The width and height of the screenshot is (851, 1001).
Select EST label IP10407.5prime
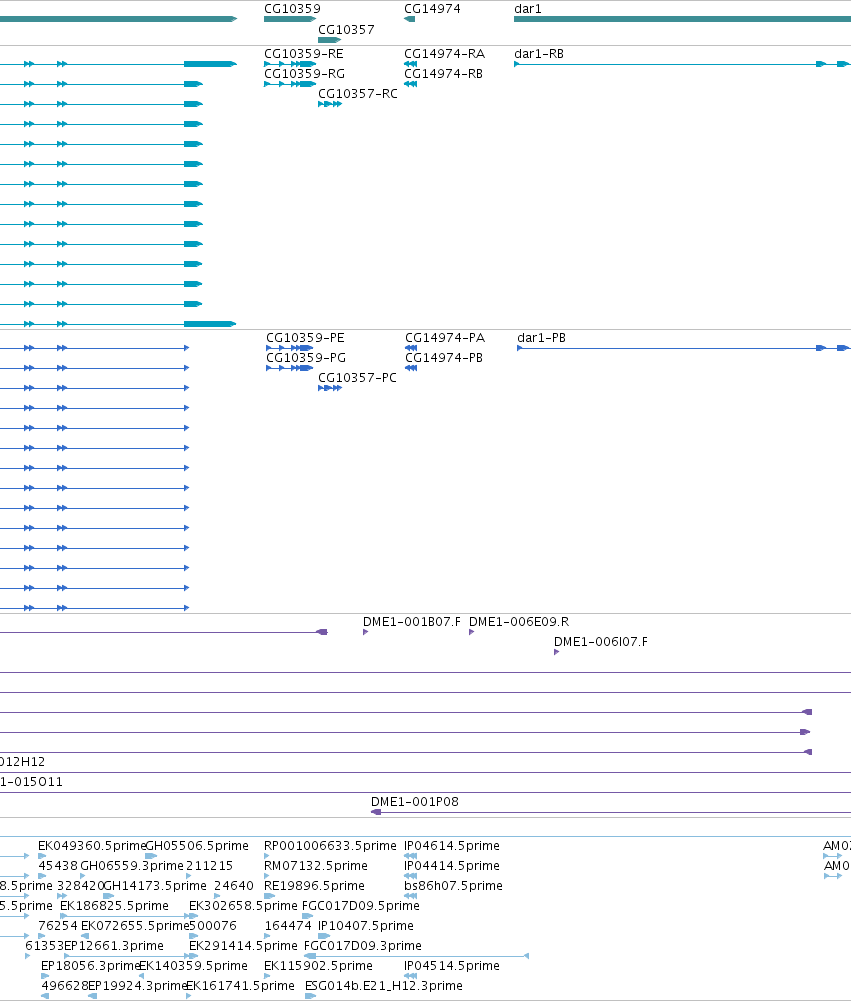coord(366,926)
